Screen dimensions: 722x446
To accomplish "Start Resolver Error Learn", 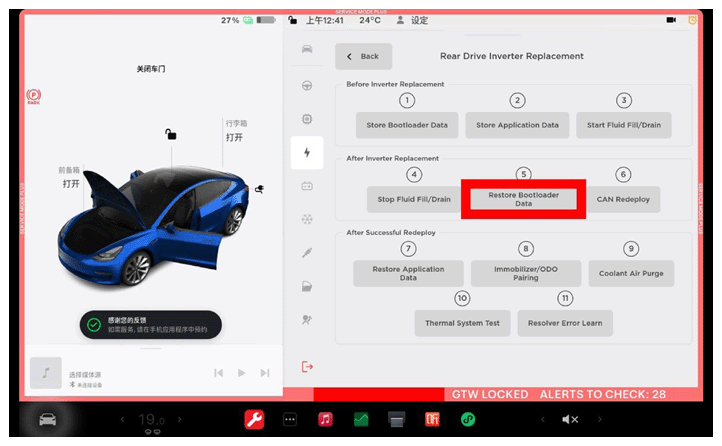I will point(565,323).
